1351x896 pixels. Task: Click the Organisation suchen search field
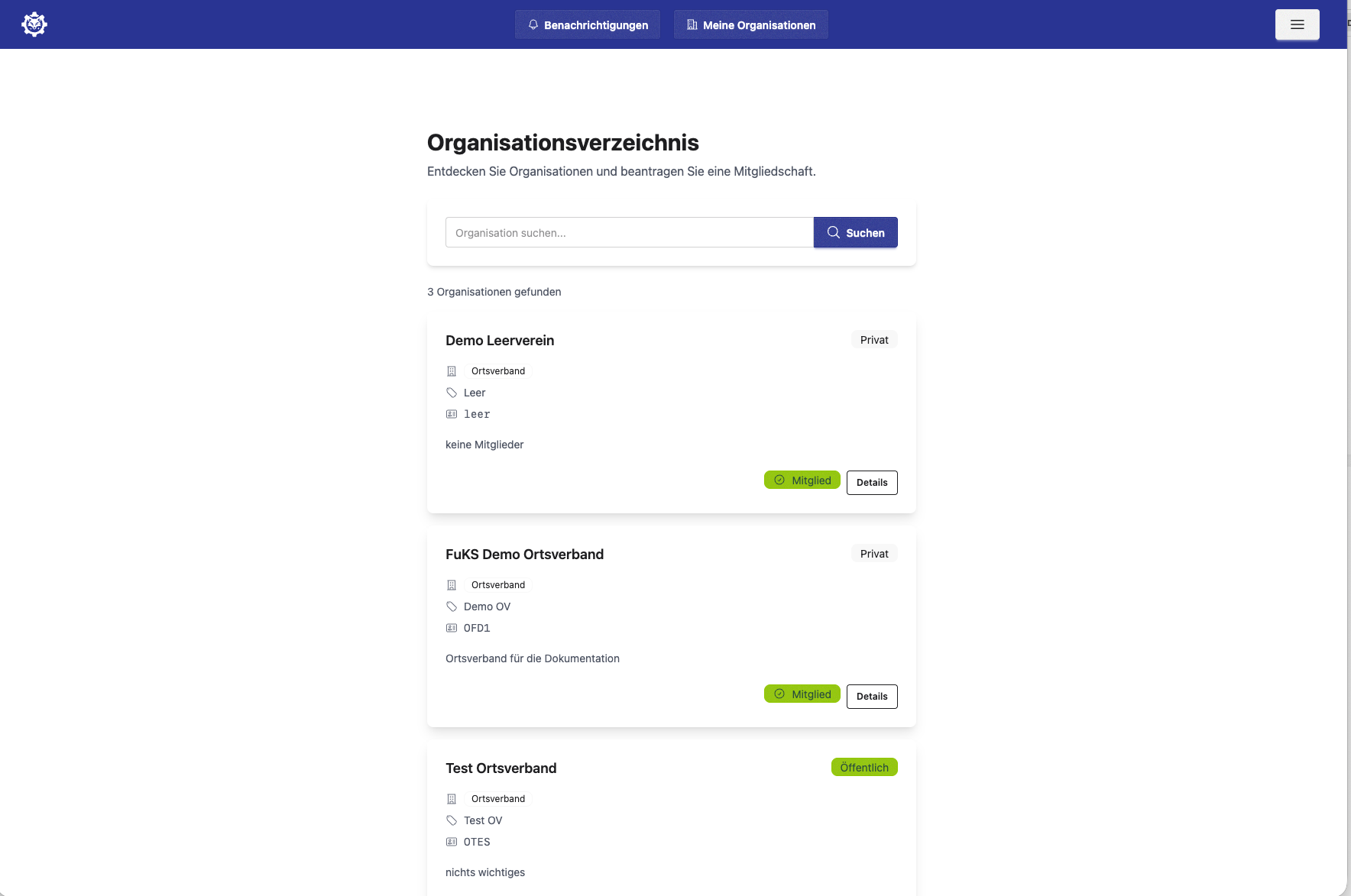coord(629,232)
